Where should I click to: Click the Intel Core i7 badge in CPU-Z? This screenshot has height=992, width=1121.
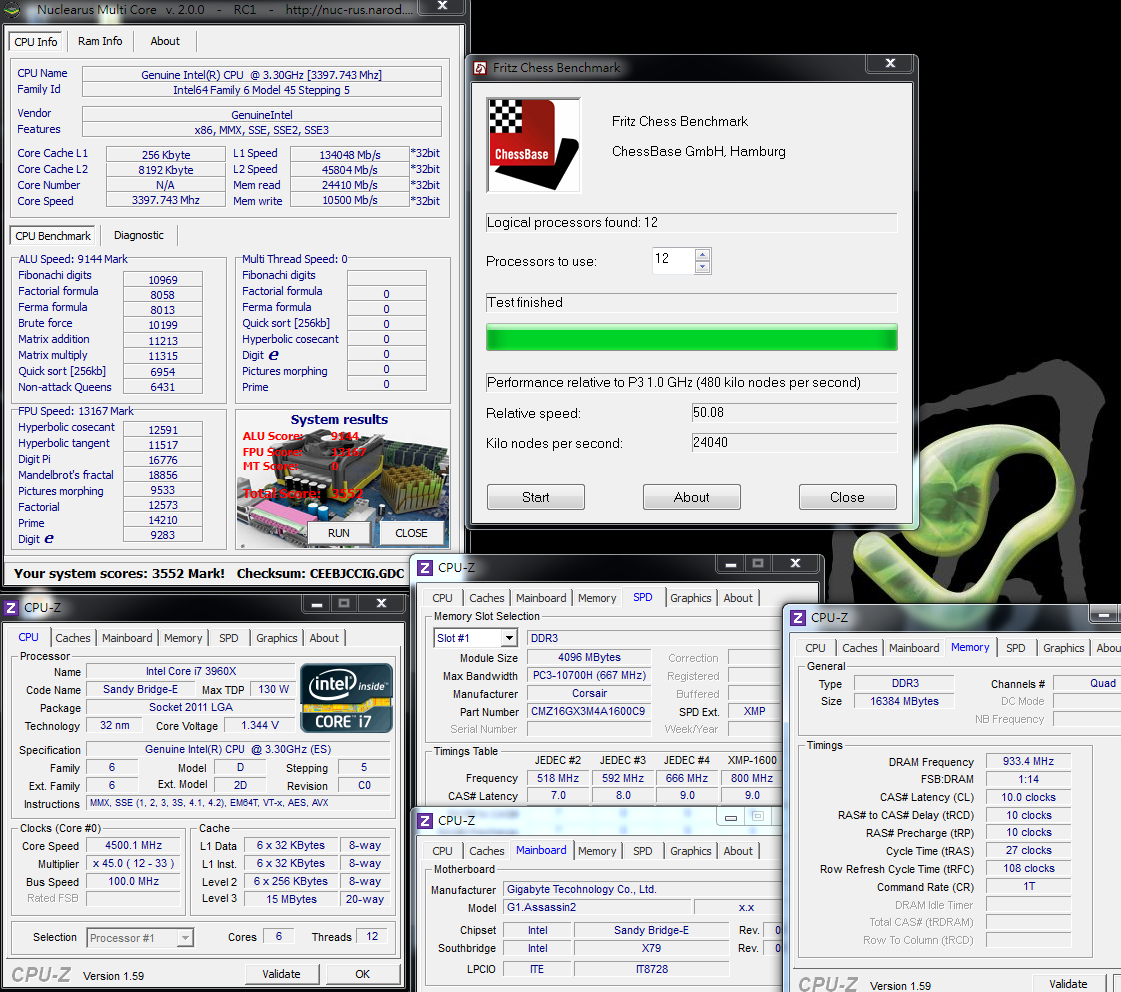(346, 698)
